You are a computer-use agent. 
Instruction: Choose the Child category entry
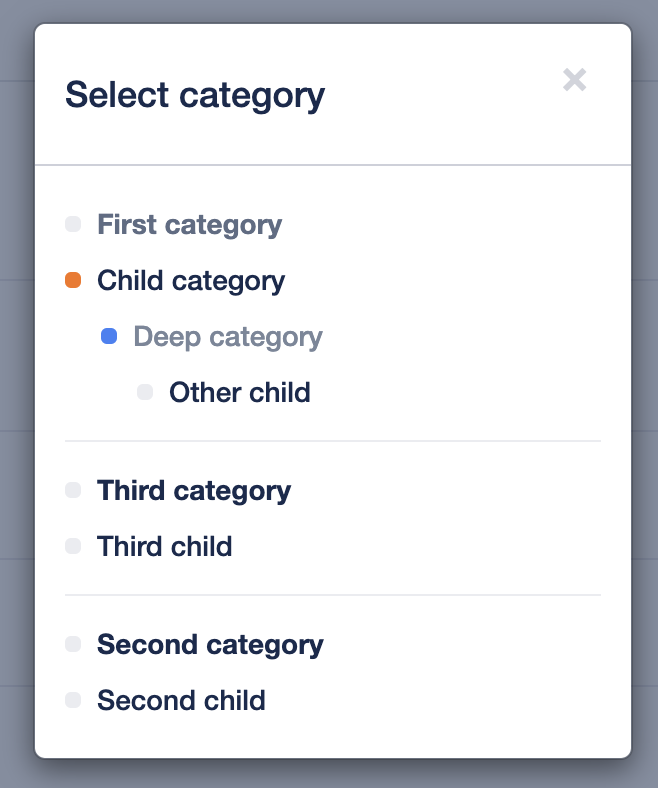[x=191, y=281]
